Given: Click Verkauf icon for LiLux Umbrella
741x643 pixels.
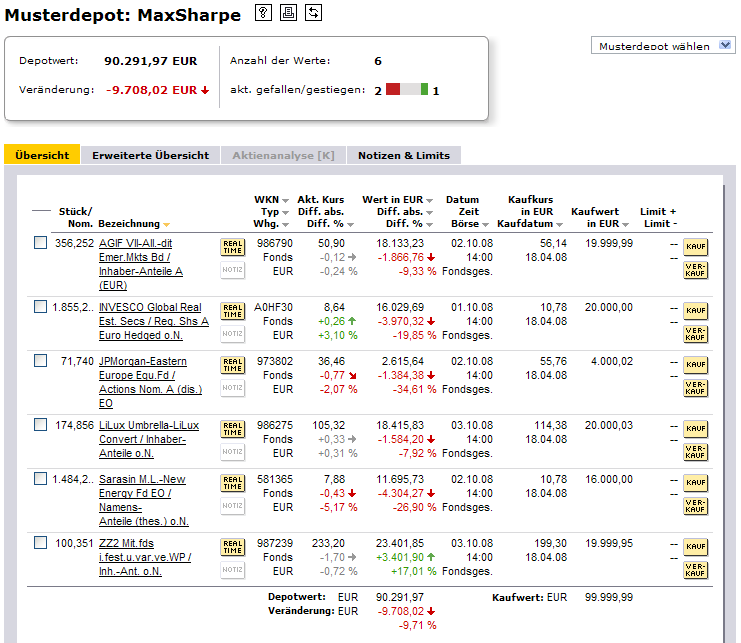Looking at the screenshot, I should (x=695, y=451).
